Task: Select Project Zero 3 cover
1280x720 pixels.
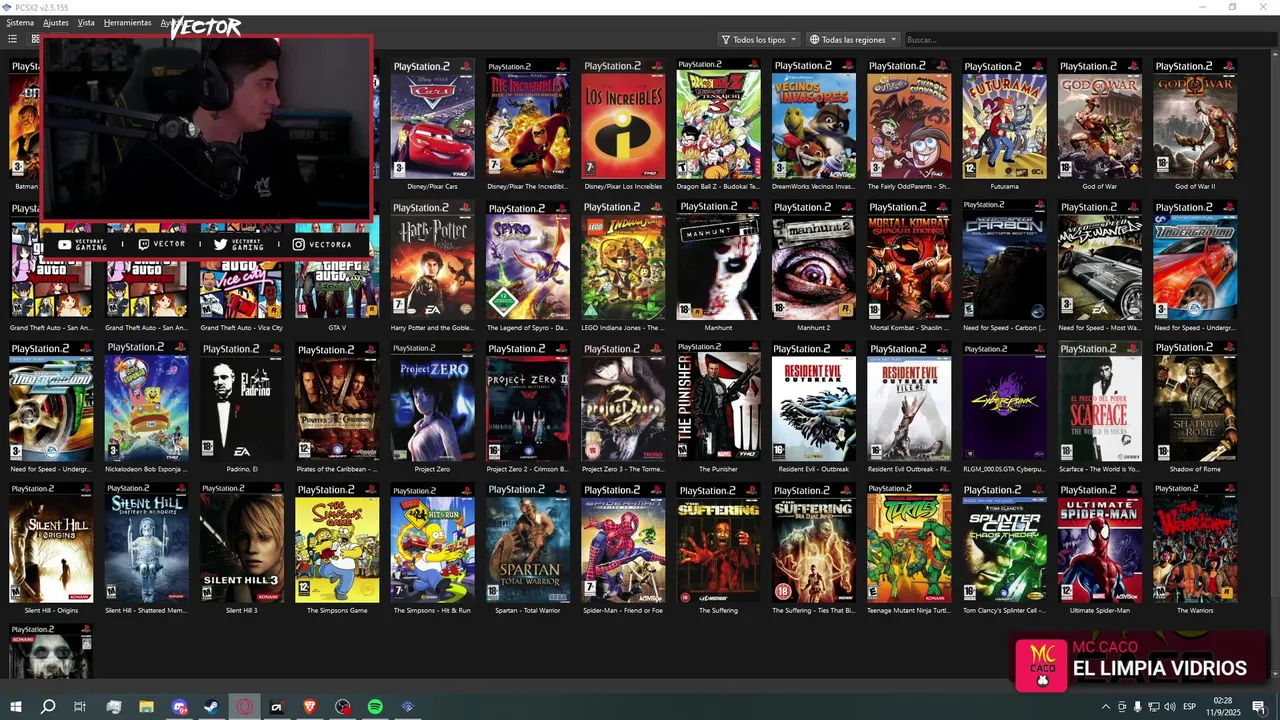Action: (623, 402)
